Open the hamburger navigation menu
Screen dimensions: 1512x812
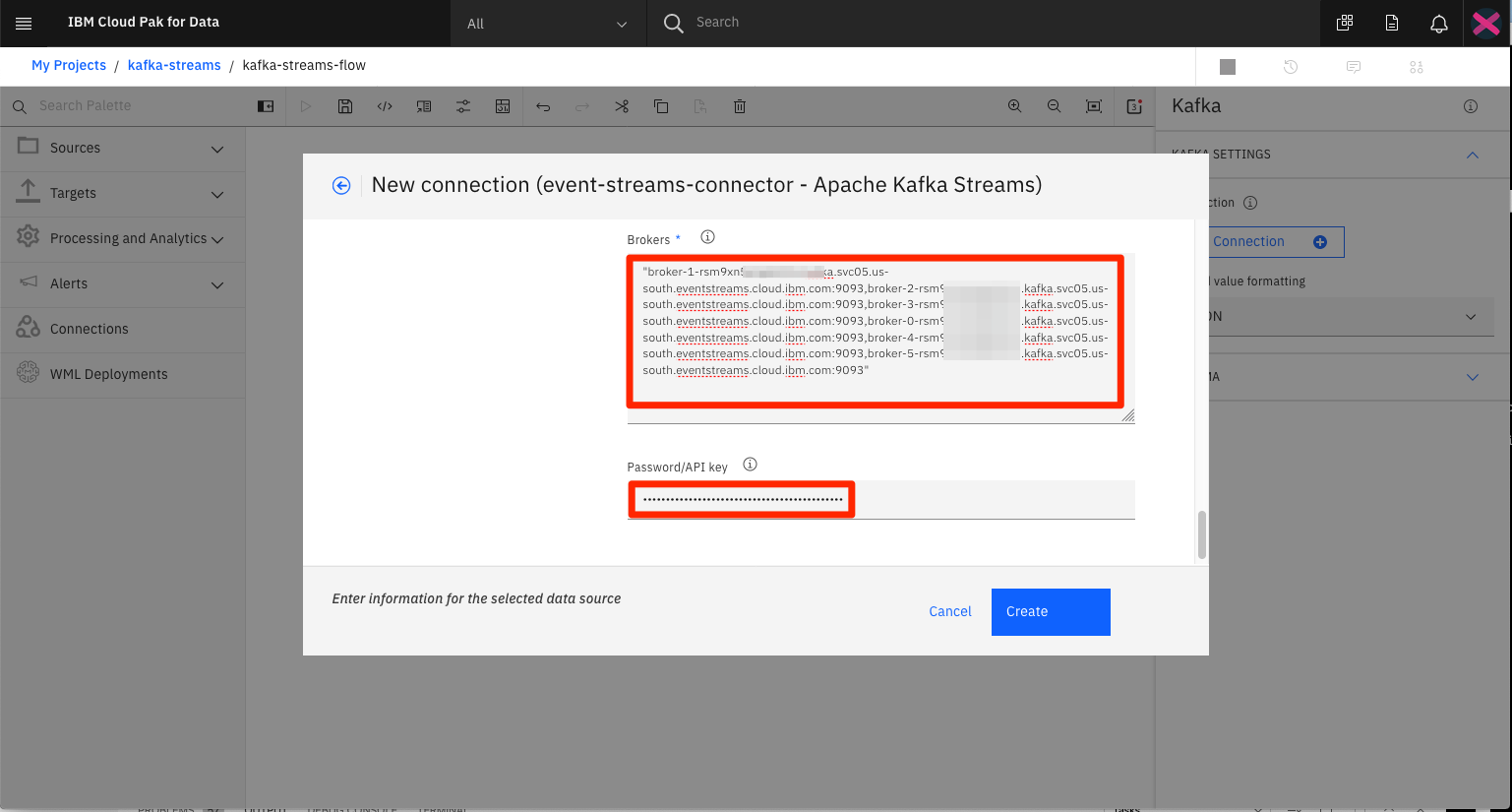tap(24, 23)
